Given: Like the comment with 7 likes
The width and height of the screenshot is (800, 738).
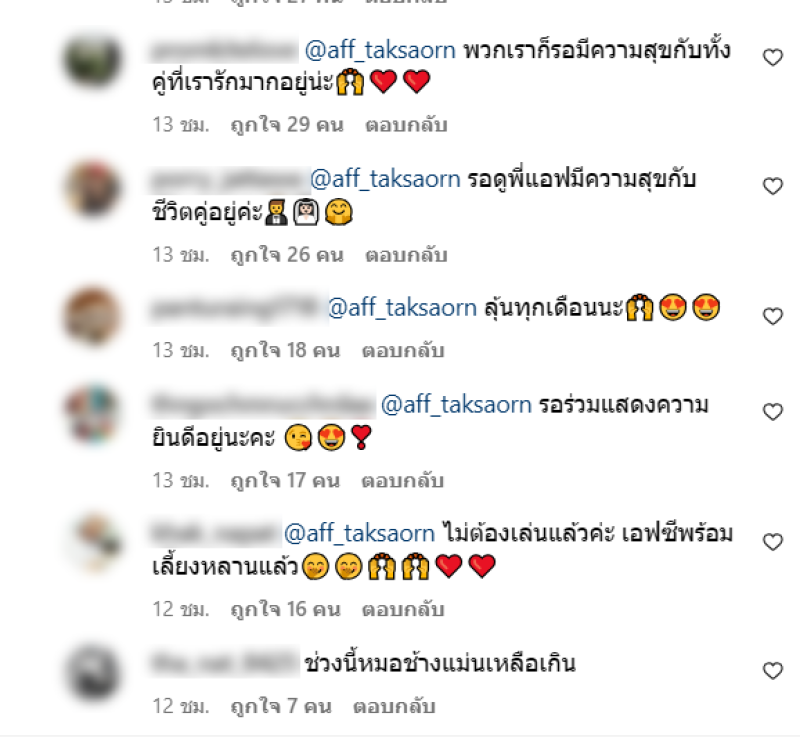Looking at the screenshot, I should pos(772,671).
